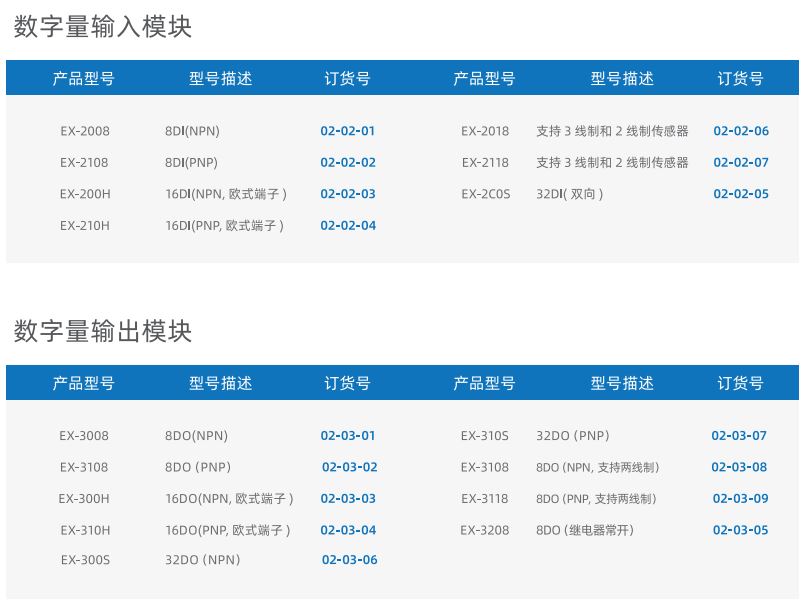Image resolution: width=806 pixels, height=602 pixels.
Task: Open order link 02-03-05
Action: tap(740, 530)
